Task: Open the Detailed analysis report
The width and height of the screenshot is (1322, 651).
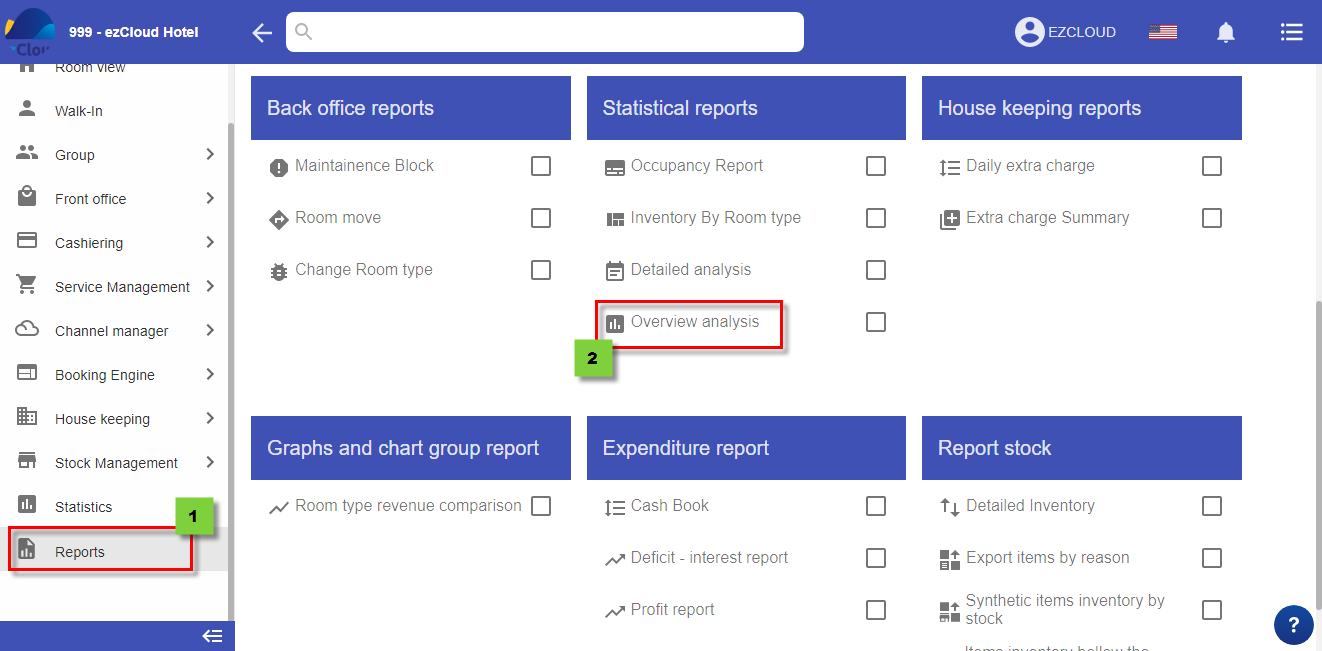Action: (x=690, y=270)
